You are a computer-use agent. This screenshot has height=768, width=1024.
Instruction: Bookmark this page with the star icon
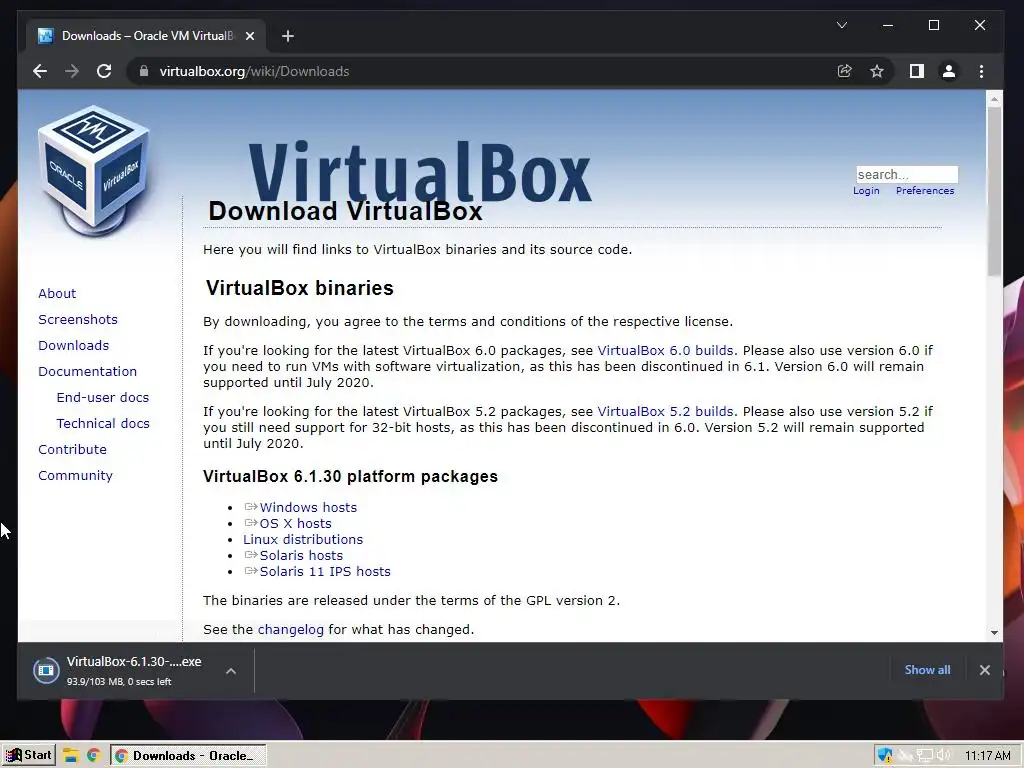pyautogui.click(x=876, y=71)
